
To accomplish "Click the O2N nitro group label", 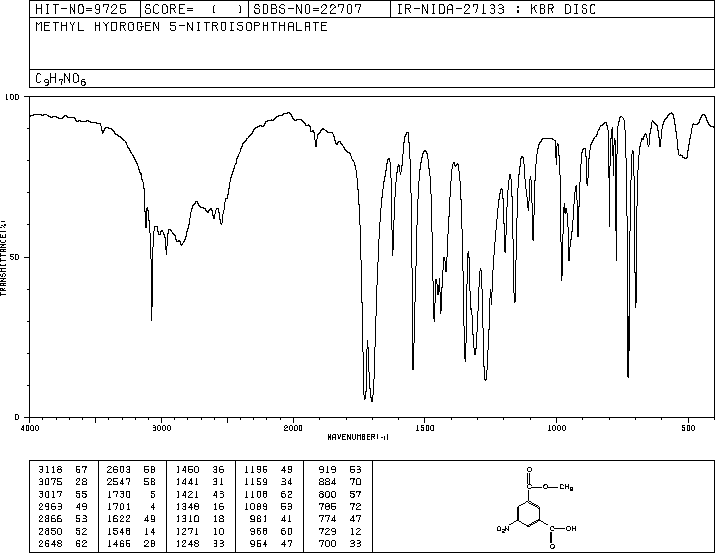I will tap(503, 529).
